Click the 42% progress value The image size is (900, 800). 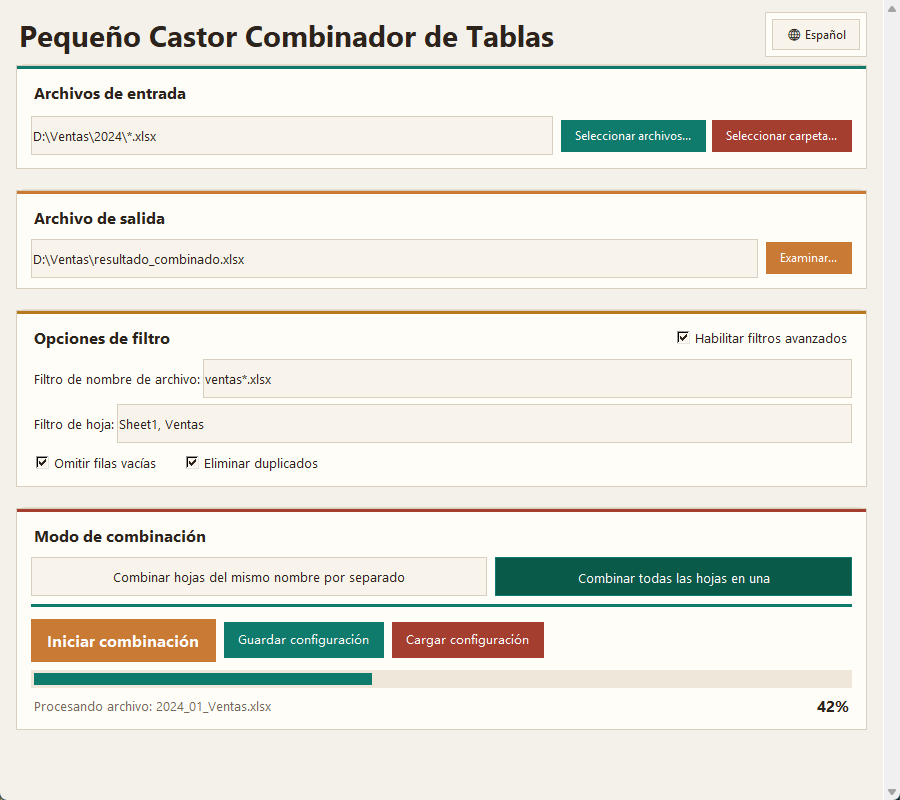[x=832, y=706]
